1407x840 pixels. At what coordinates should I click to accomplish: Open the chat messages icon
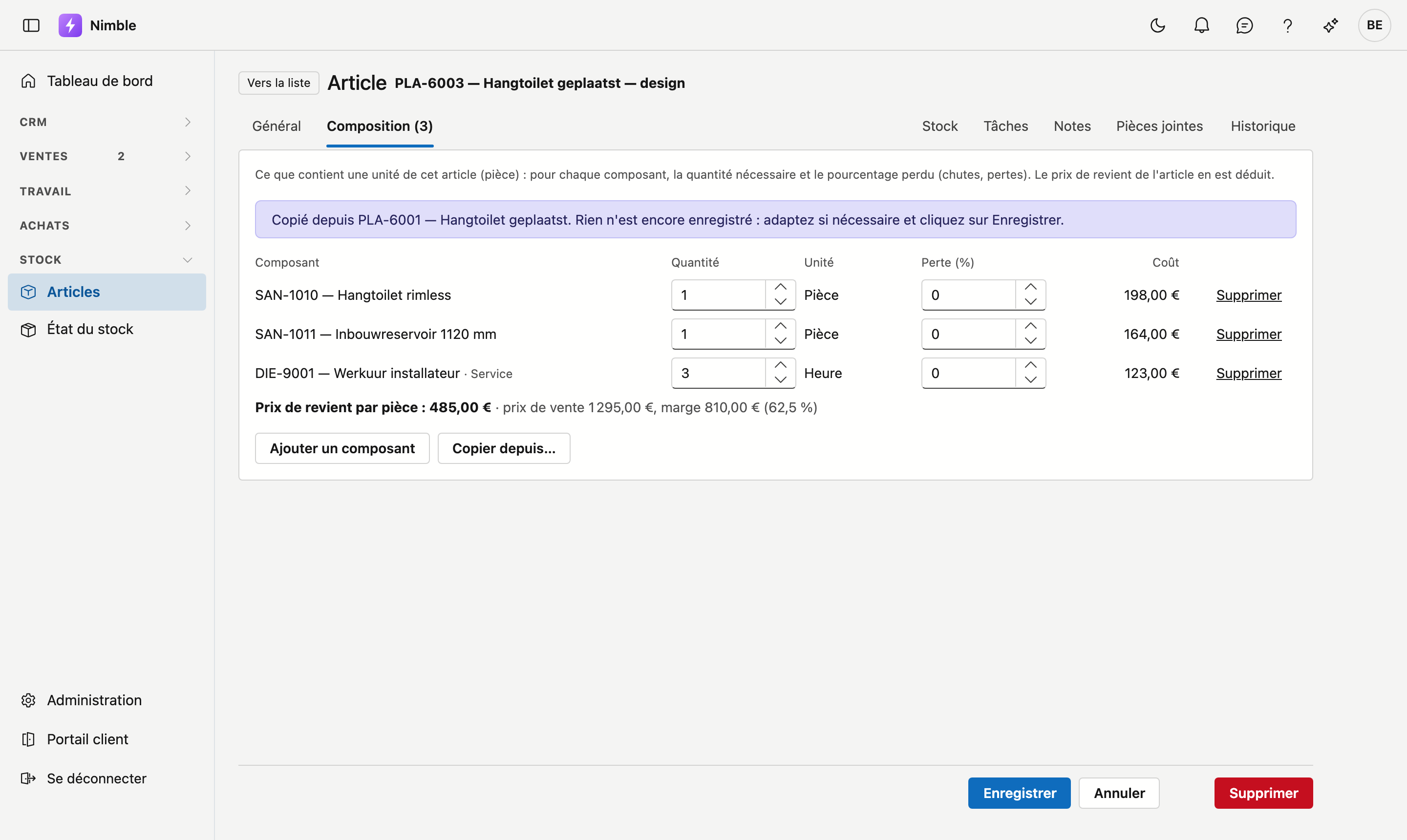coord(1244,25)
